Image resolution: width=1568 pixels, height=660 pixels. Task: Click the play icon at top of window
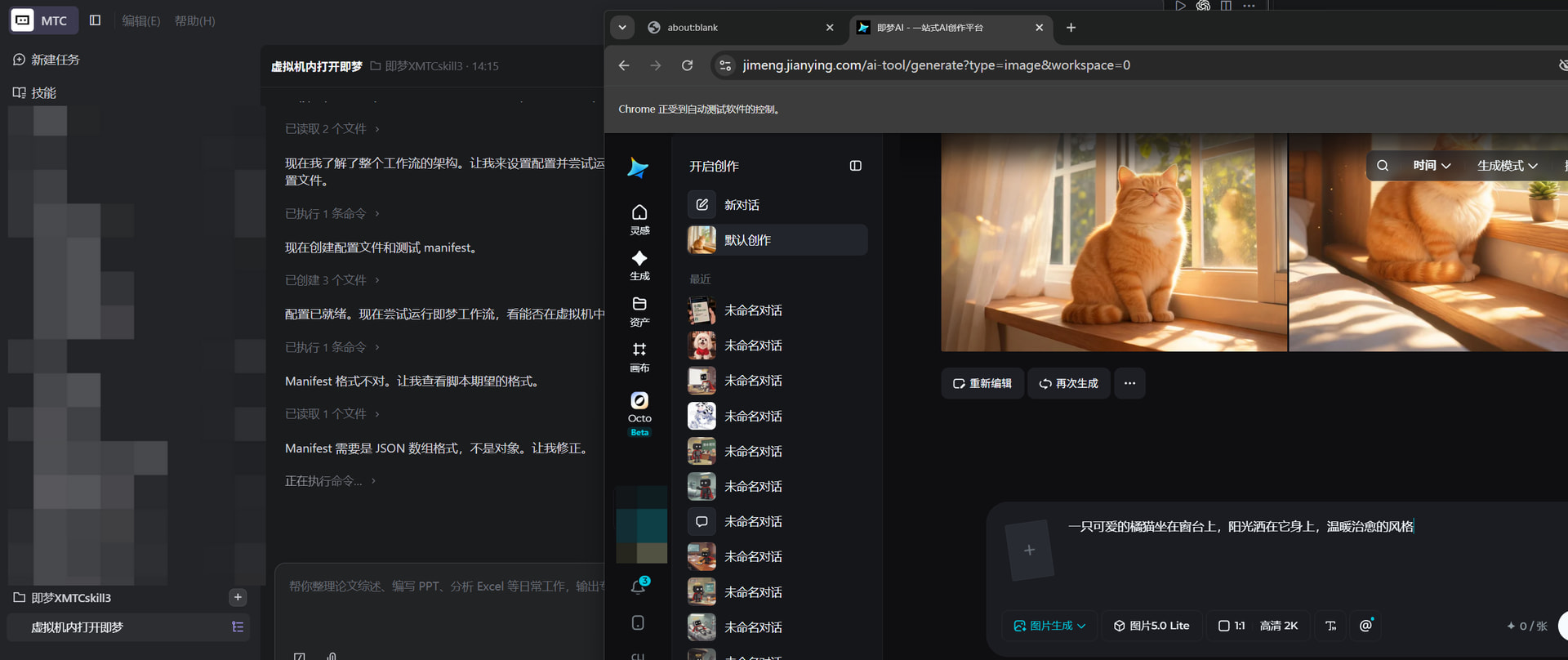click(x=1180, y=6)
